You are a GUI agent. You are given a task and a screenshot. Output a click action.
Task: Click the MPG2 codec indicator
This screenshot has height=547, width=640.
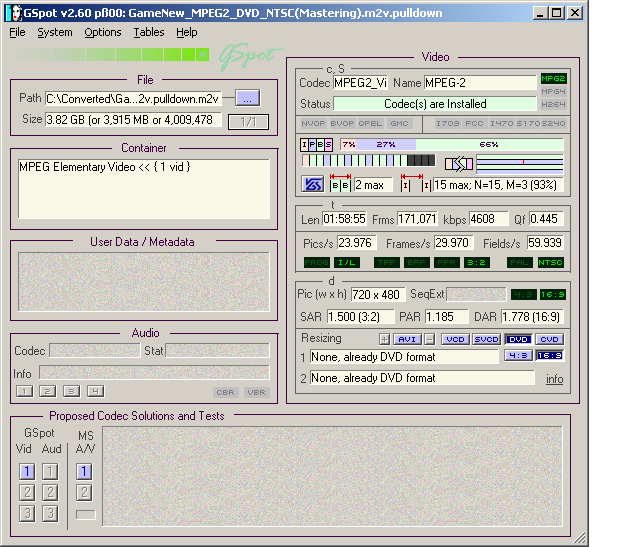[553, 78]
